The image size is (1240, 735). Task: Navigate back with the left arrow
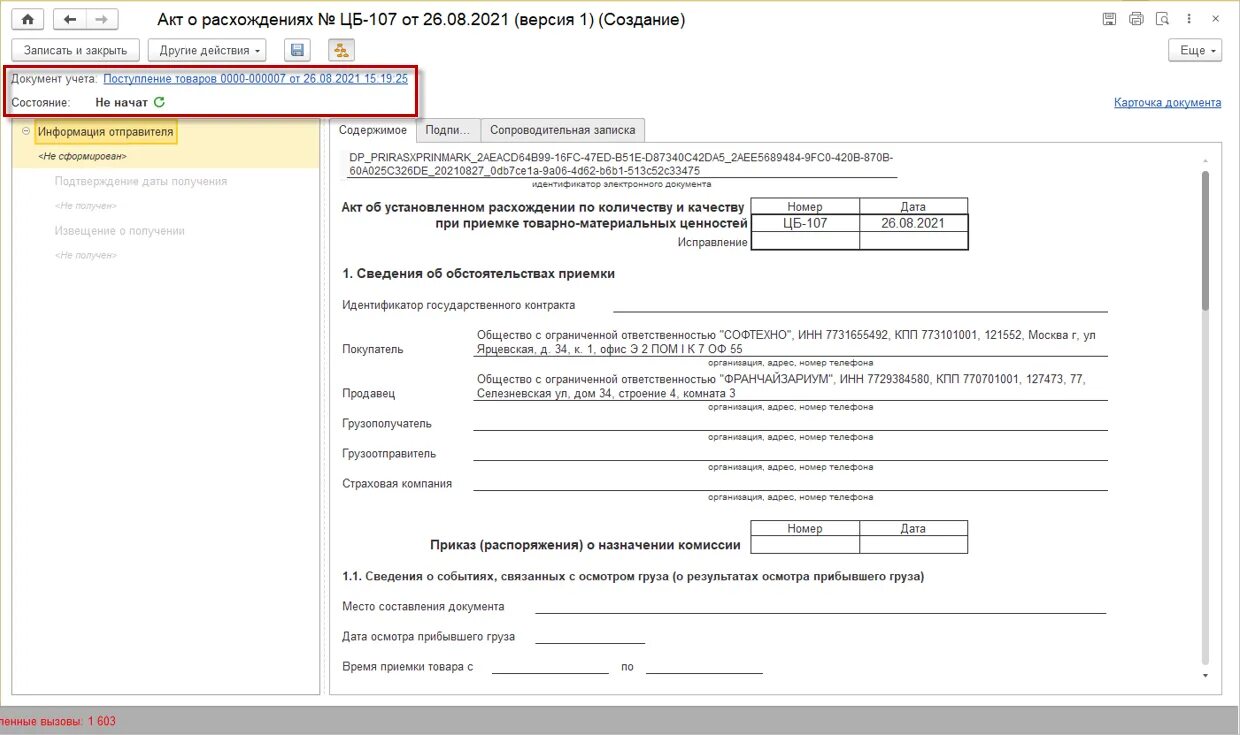[x=69, y=19]
